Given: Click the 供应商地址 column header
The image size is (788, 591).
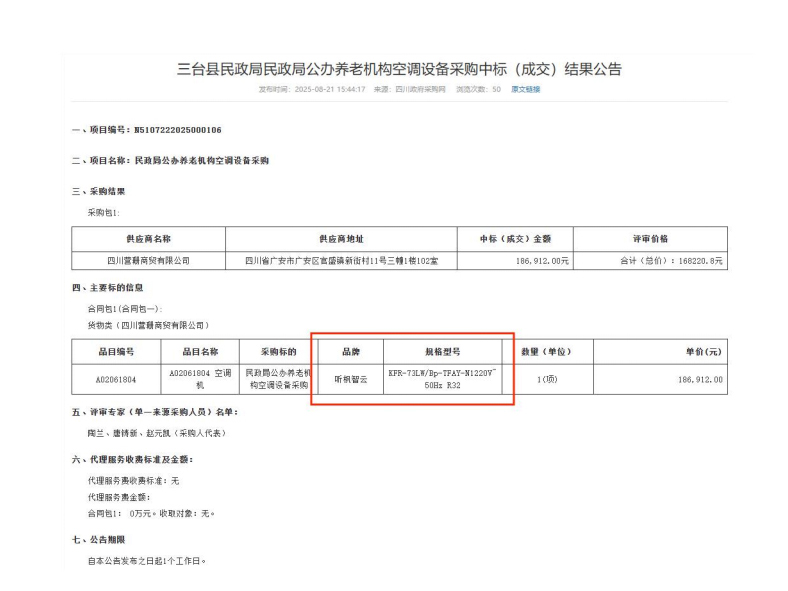Looking at the screenshot, I should coord(341,239).
